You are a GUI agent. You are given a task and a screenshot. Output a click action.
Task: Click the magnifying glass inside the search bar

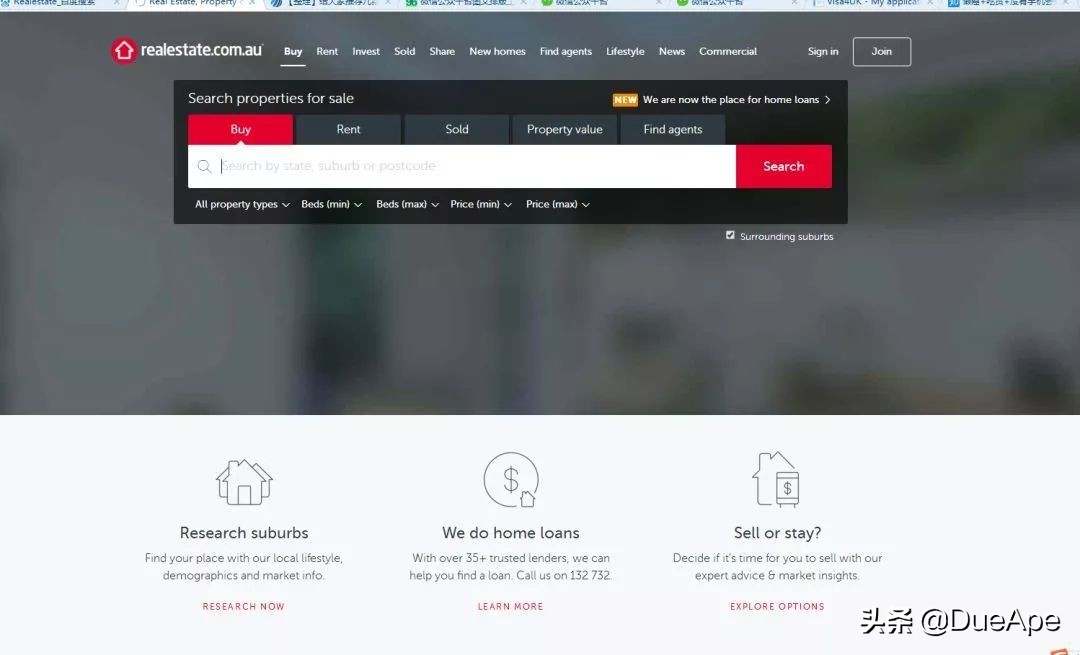pos(205,166)
